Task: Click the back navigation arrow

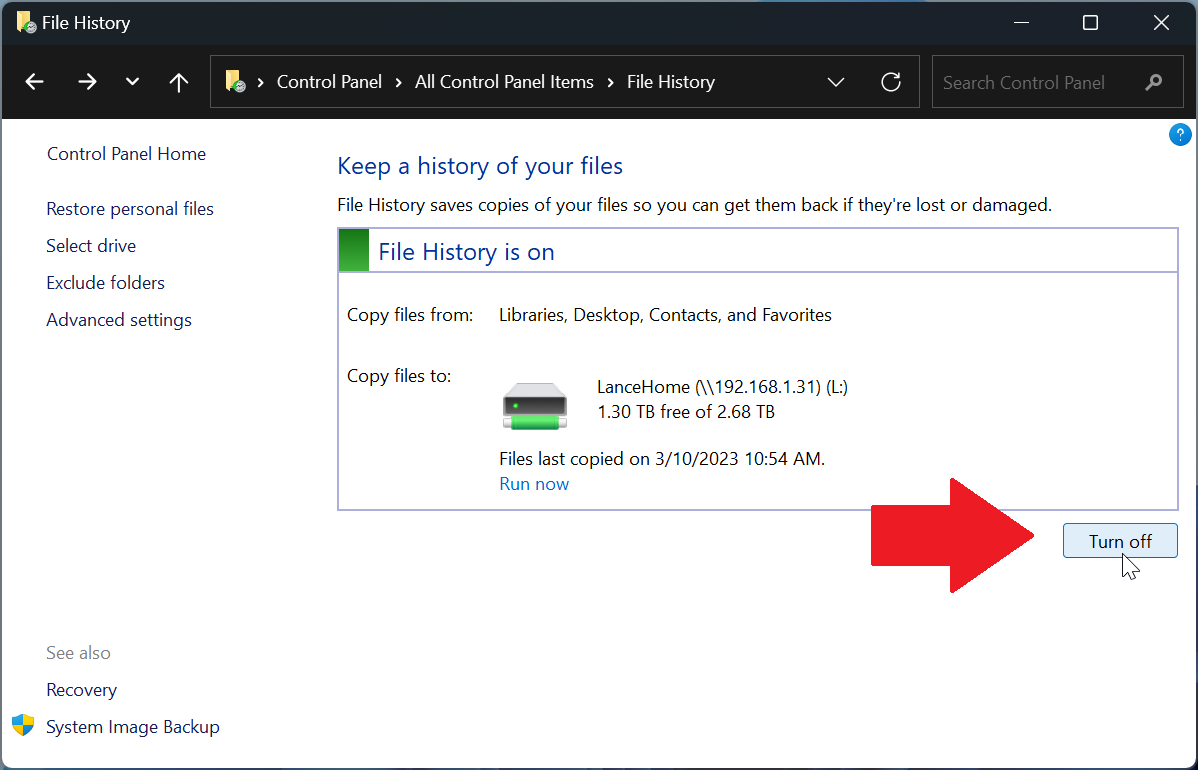Action: coord(34,82)
